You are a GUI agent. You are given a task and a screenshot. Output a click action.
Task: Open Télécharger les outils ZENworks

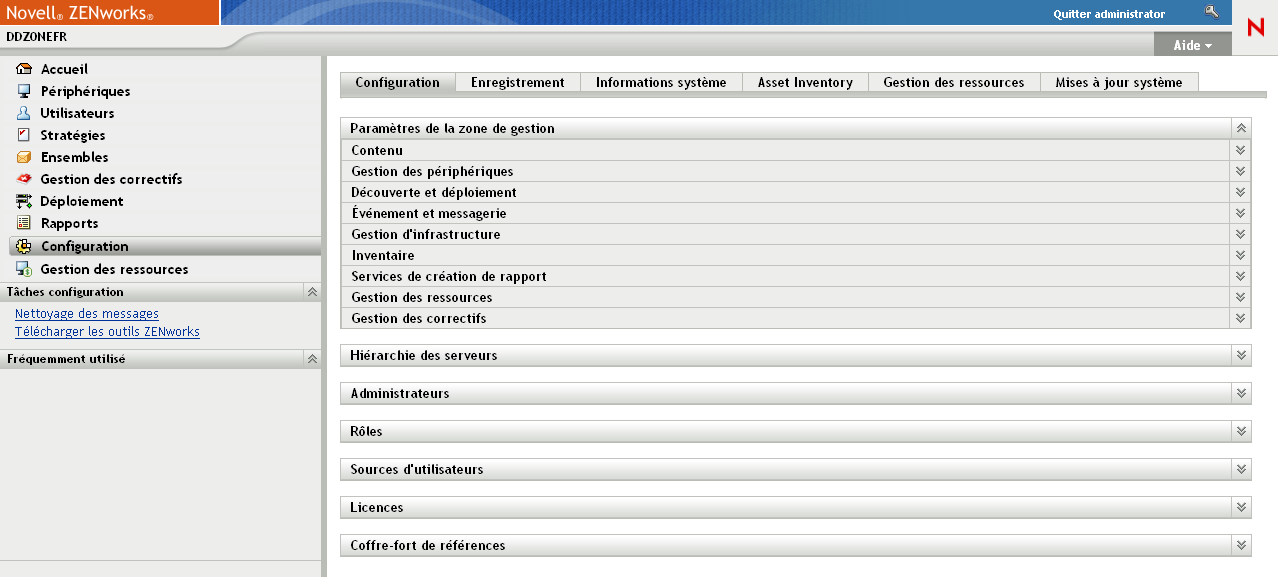[x=110, y=331]
